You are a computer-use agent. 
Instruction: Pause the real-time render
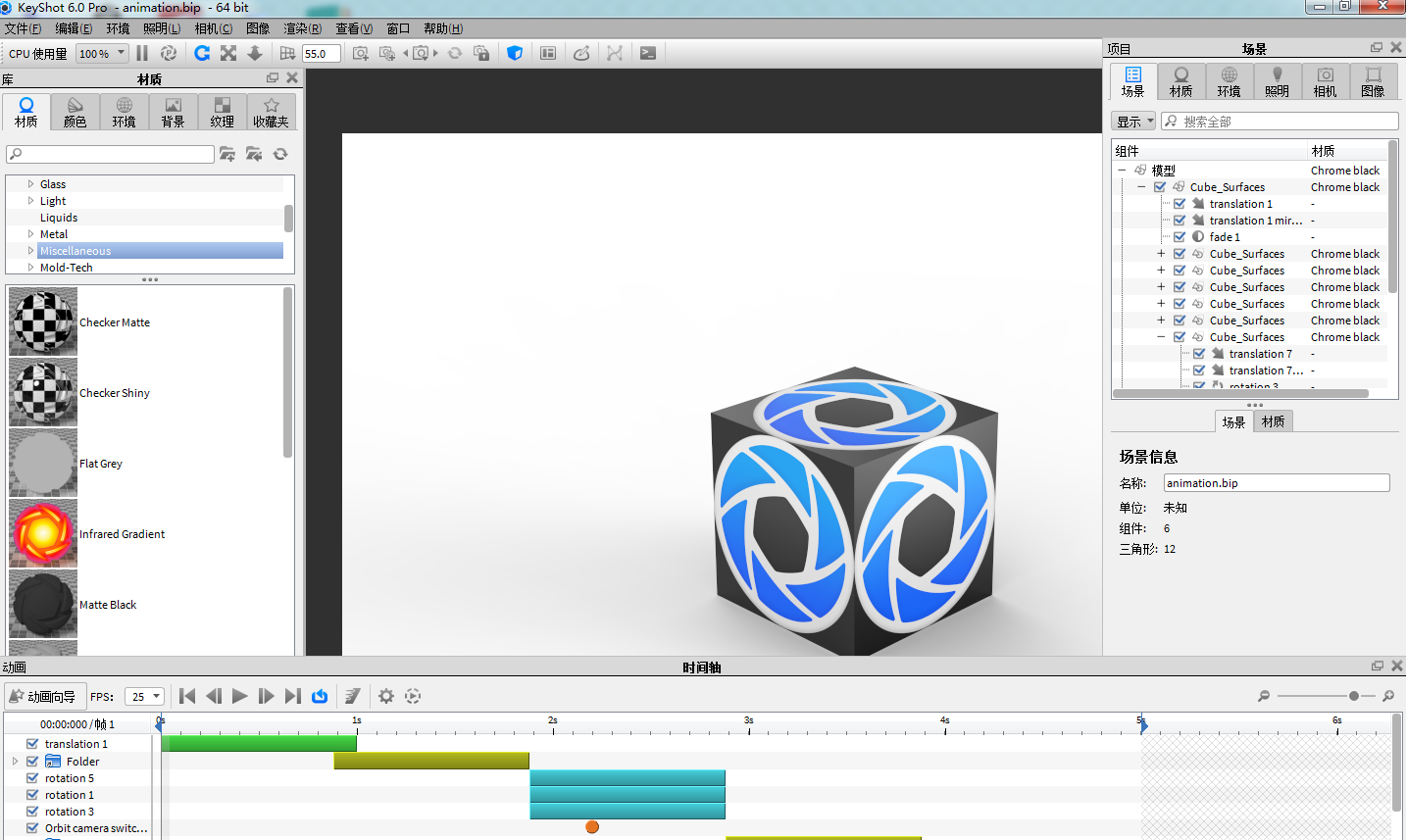tap(142, 53)
